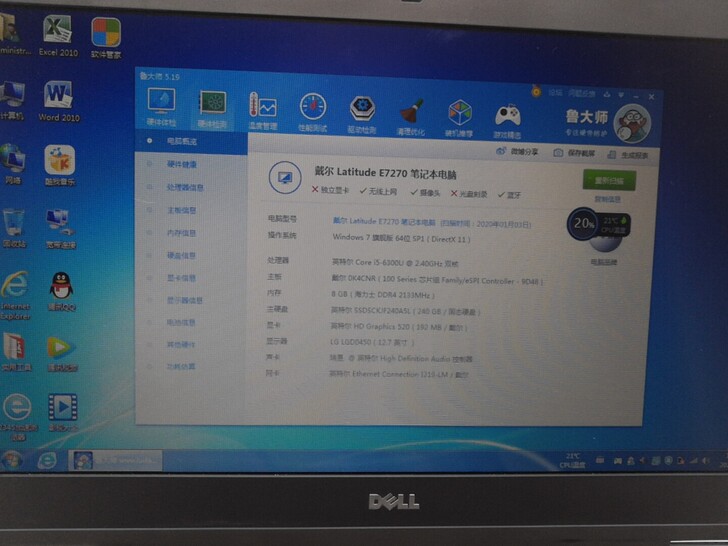728x546 pixels.
Task: Click the Windows 7 旗舰版 64位 text
Action: pos(401,238)
